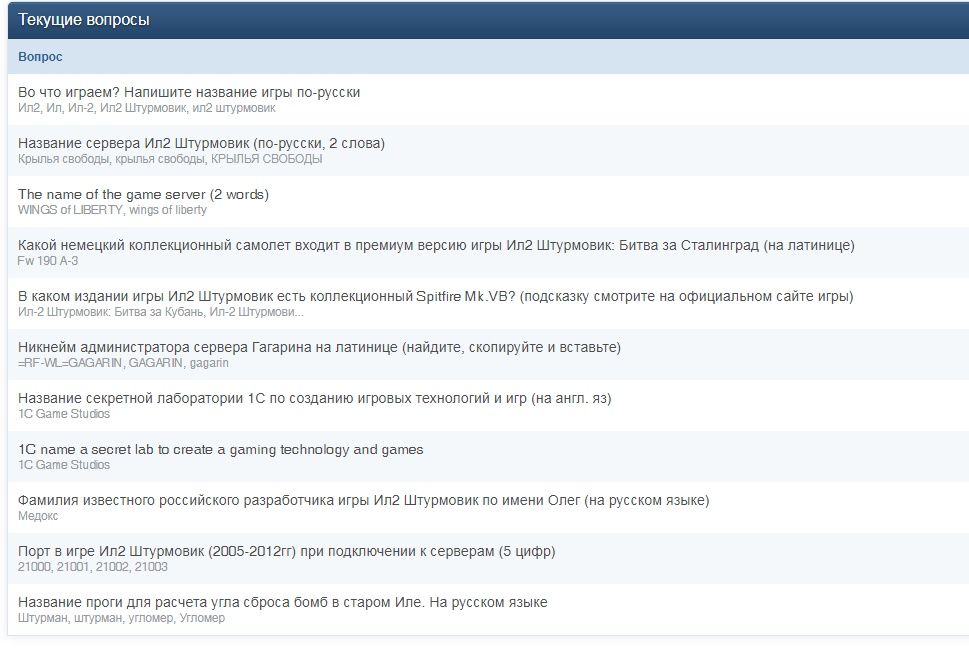Screen dimensions: 969x653
Task: Click answers 'Ил2, Ил, Ил-2, Ил2 Штурмовик'
Action: point(146,108)
